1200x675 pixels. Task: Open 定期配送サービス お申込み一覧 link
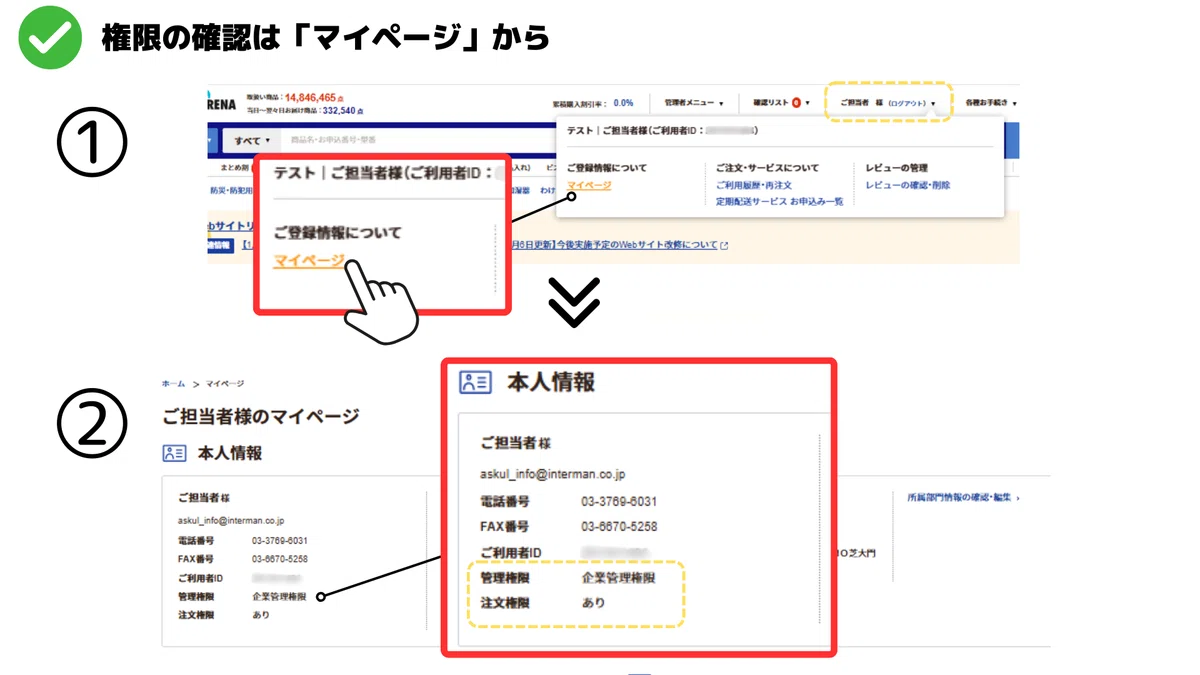click(779, 201)
